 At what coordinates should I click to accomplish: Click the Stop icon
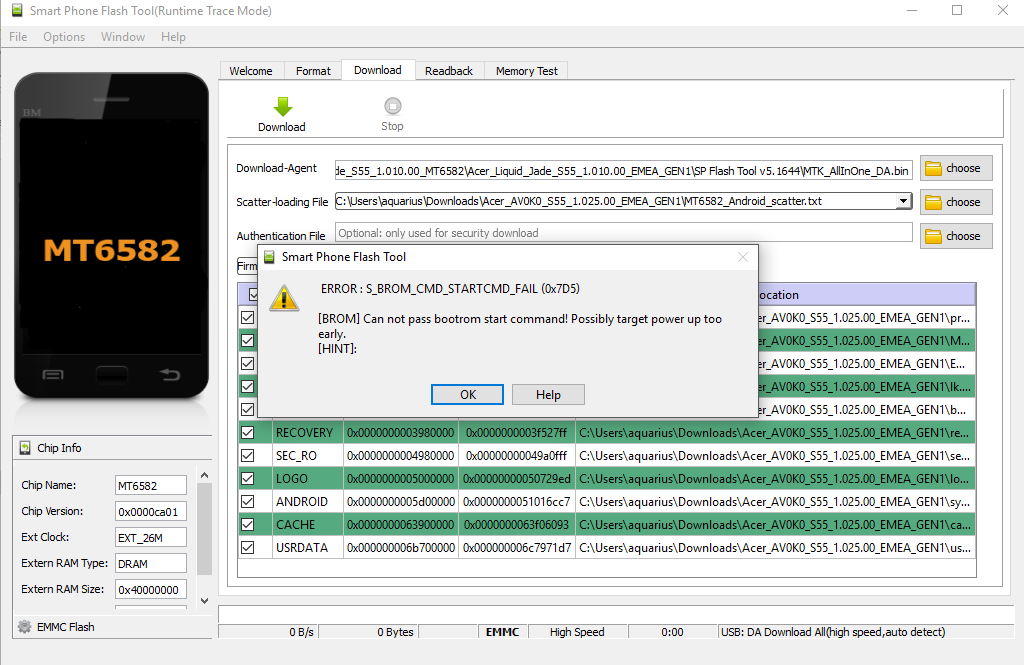392,106
